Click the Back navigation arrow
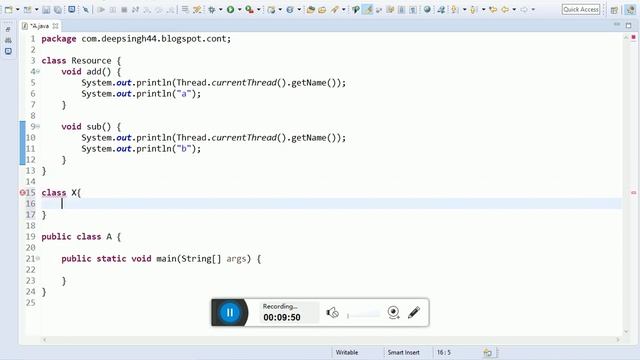 tap(505, 9)
